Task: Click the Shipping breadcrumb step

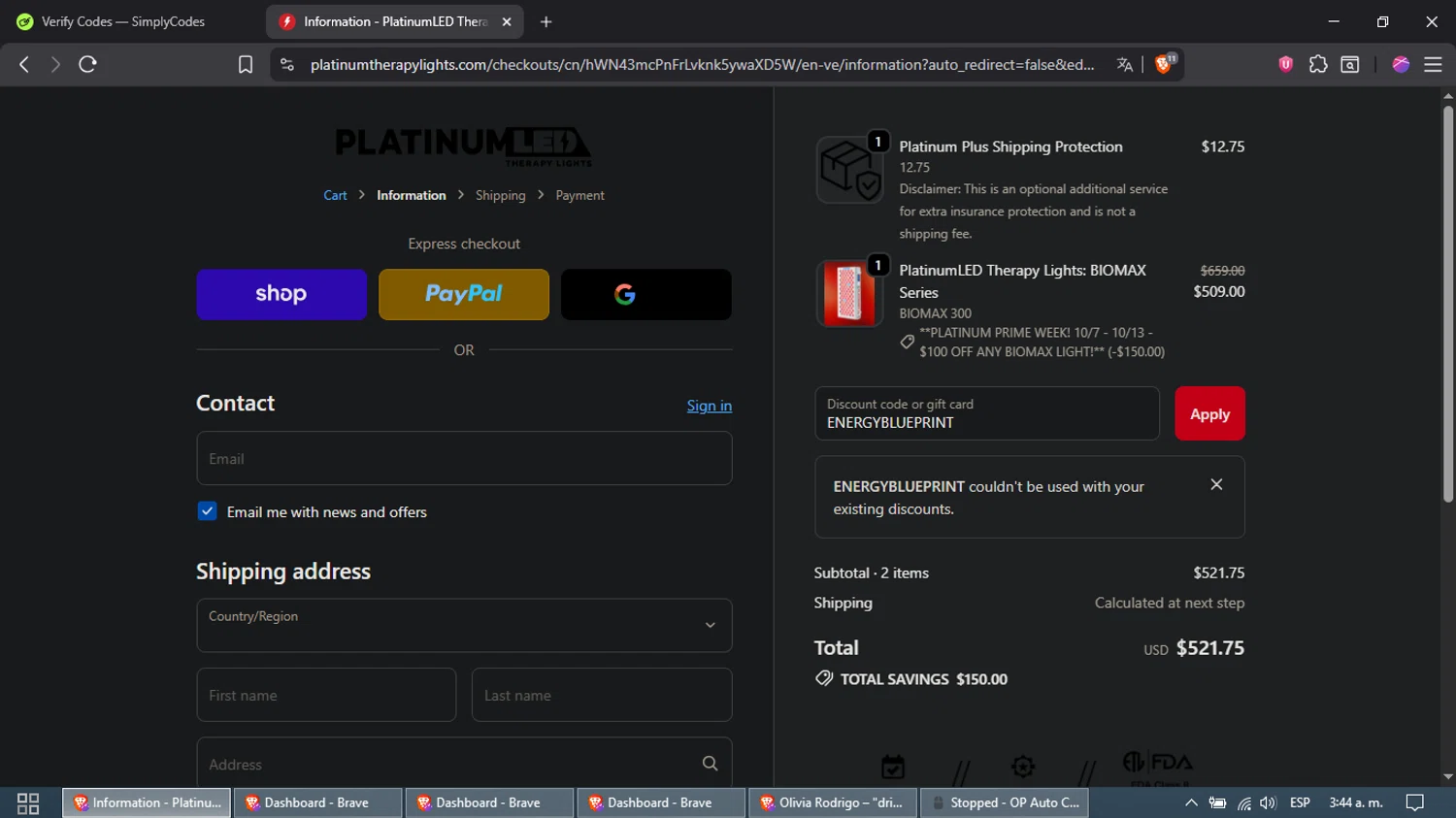Action: point(500,195)
